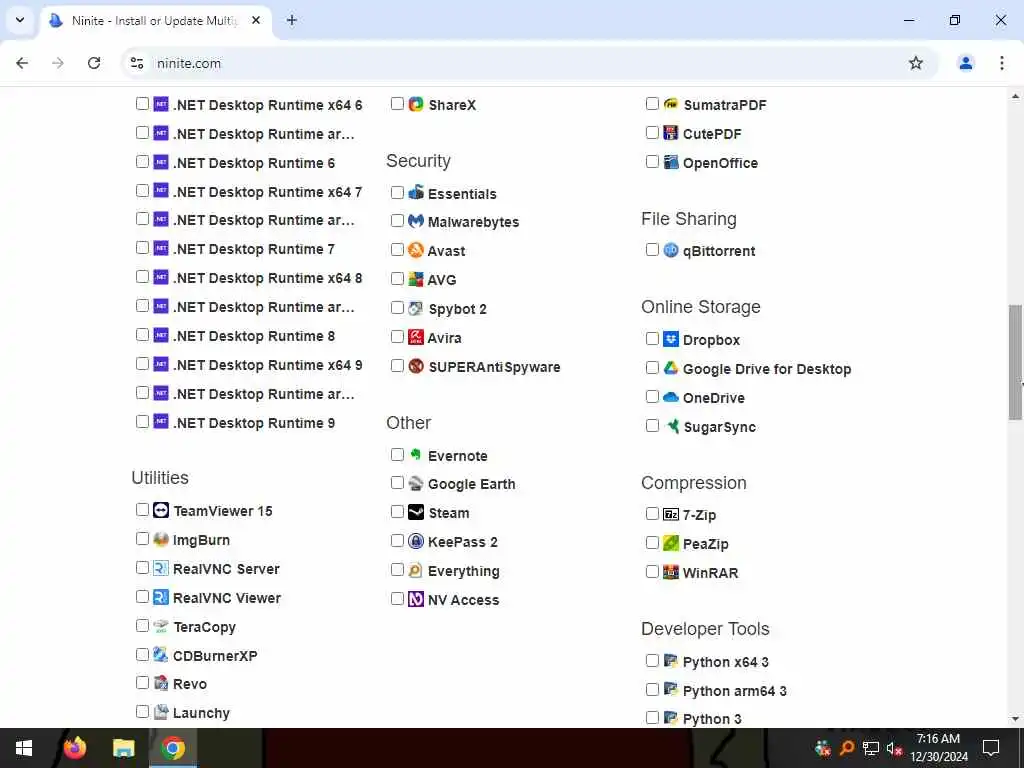Click the ShareX app icon
The width and height of the screenshot is (1024, 768).
(416, 104)
